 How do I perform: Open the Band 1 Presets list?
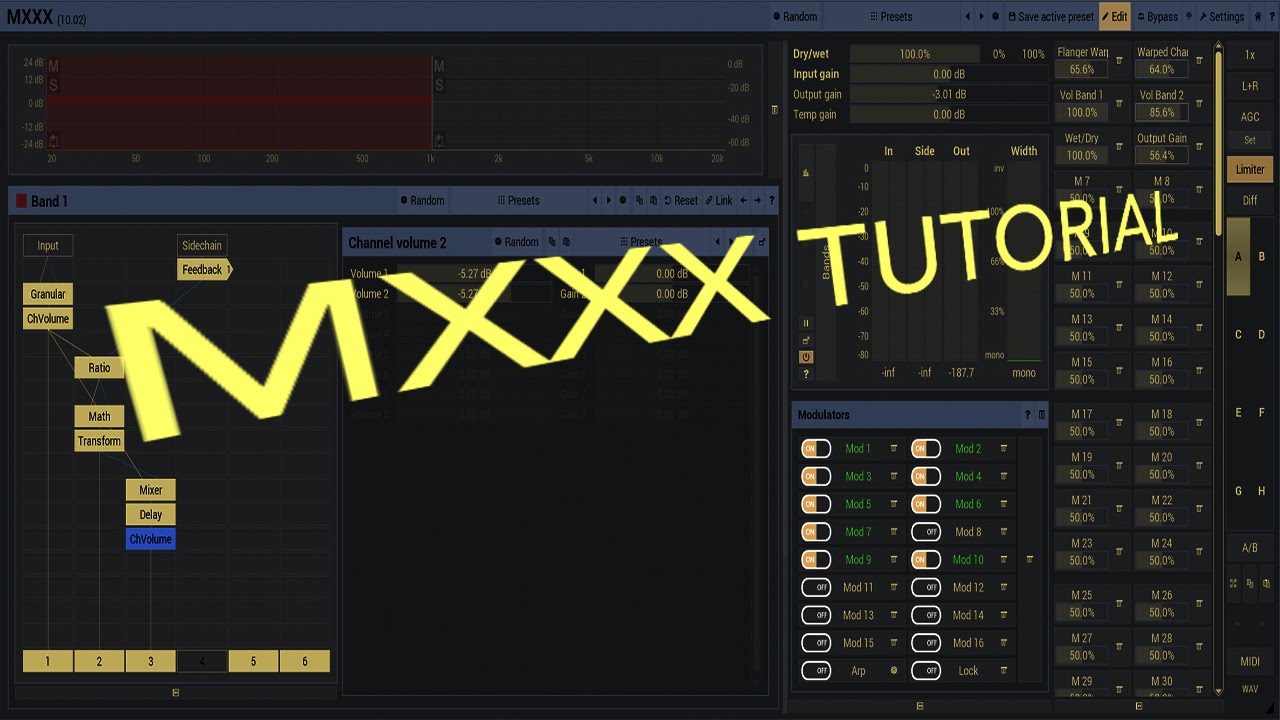coord(518,200)
